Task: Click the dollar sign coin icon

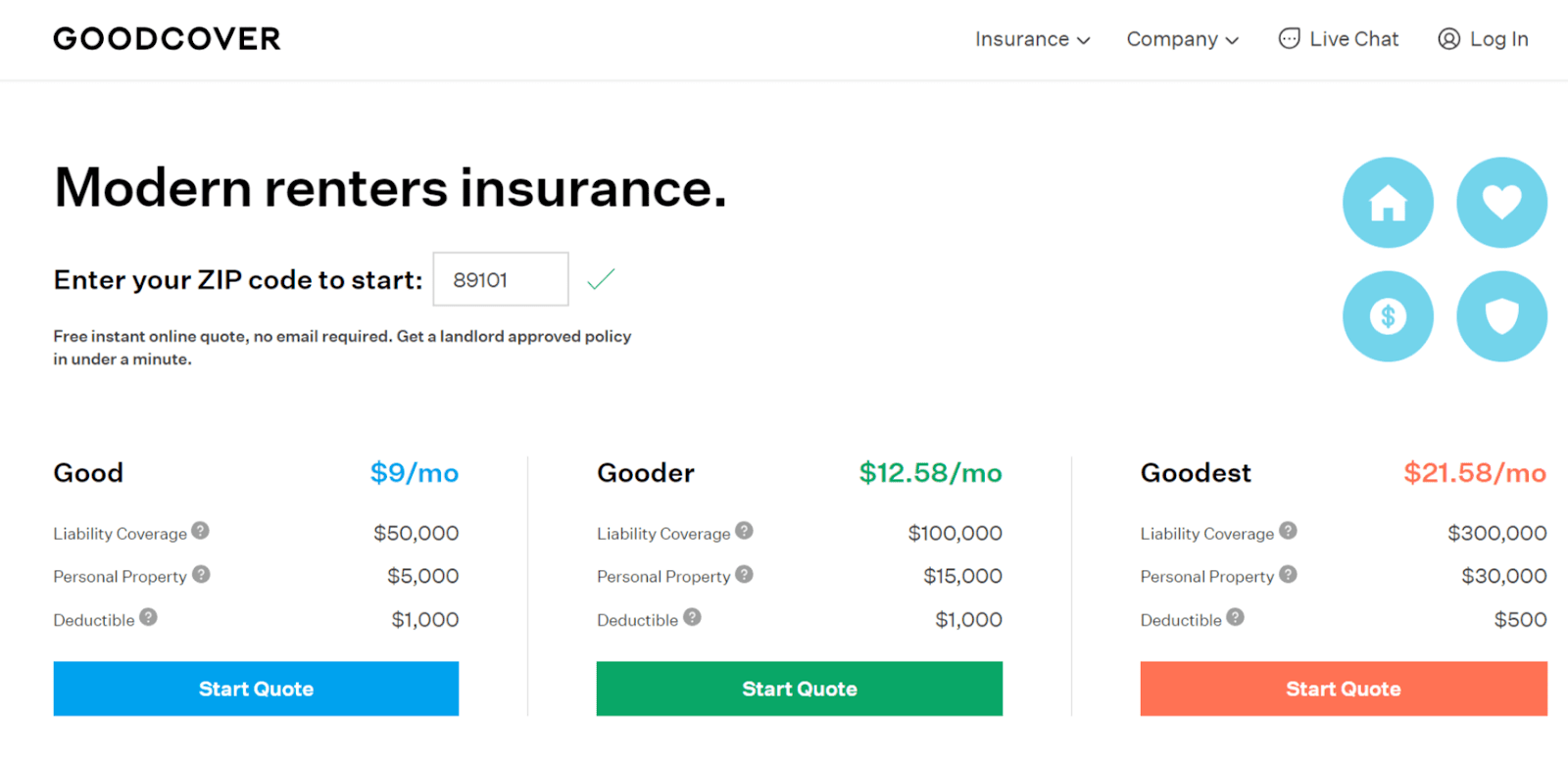Action: pos(1387,315)
